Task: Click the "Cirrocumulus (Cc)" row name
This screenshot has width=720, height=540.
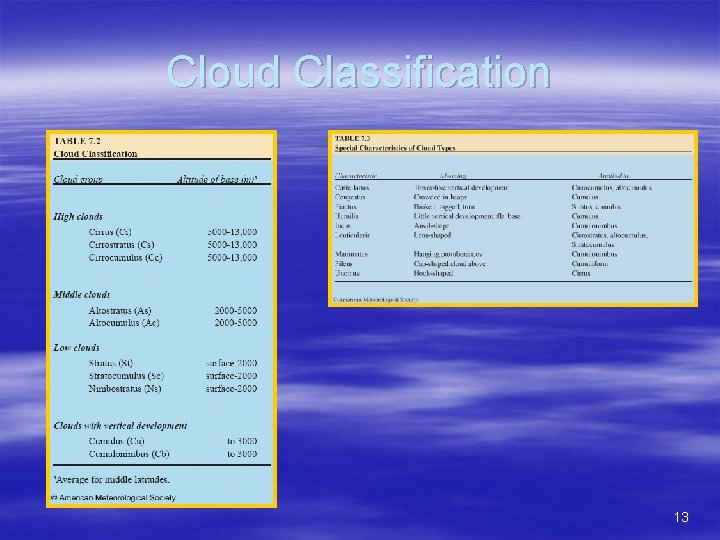Action: (x=125, y=258)
